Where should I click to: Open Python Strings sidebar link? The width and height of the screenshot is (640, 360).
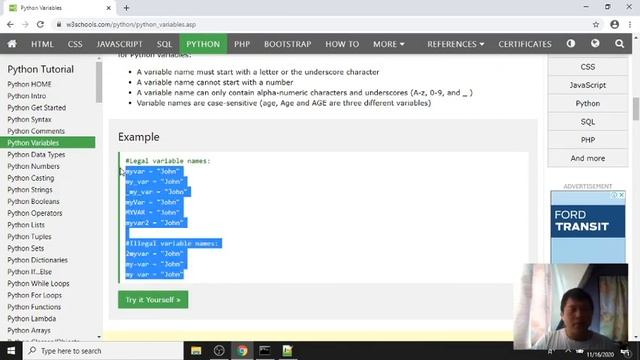(30, 190)
